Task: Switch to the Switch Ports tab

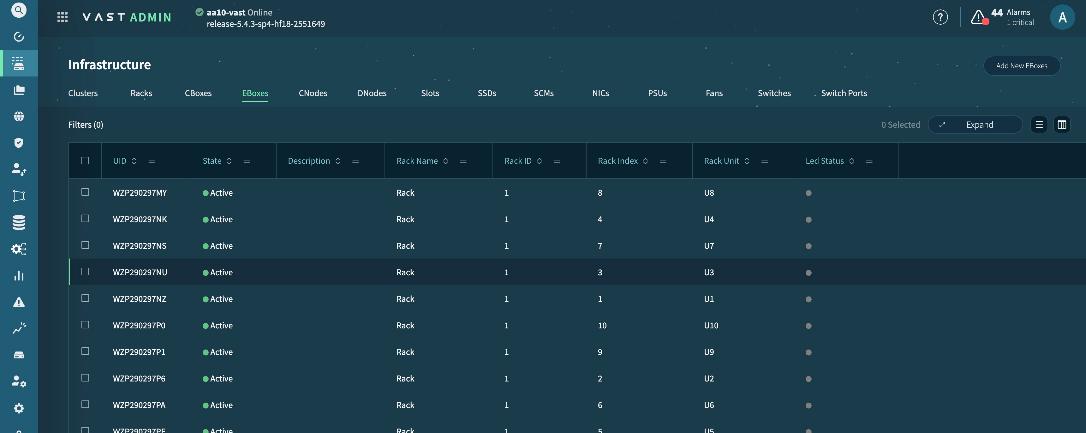Action: pos(844,93)
